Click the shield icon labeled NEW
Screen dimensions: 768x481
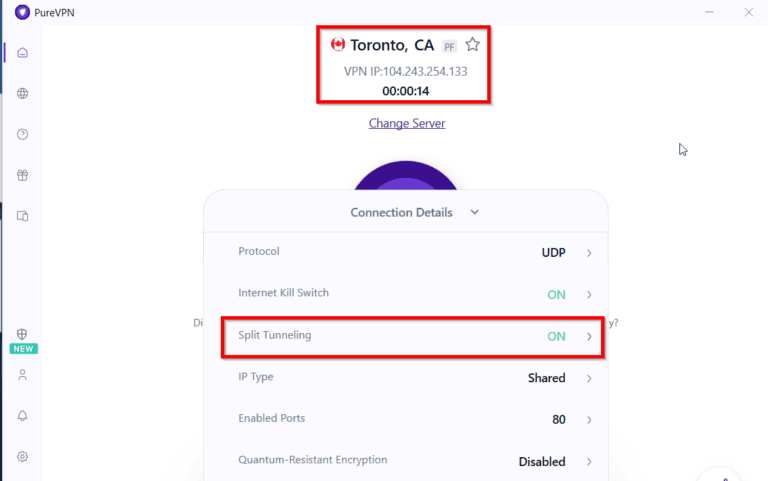[22, 334]
